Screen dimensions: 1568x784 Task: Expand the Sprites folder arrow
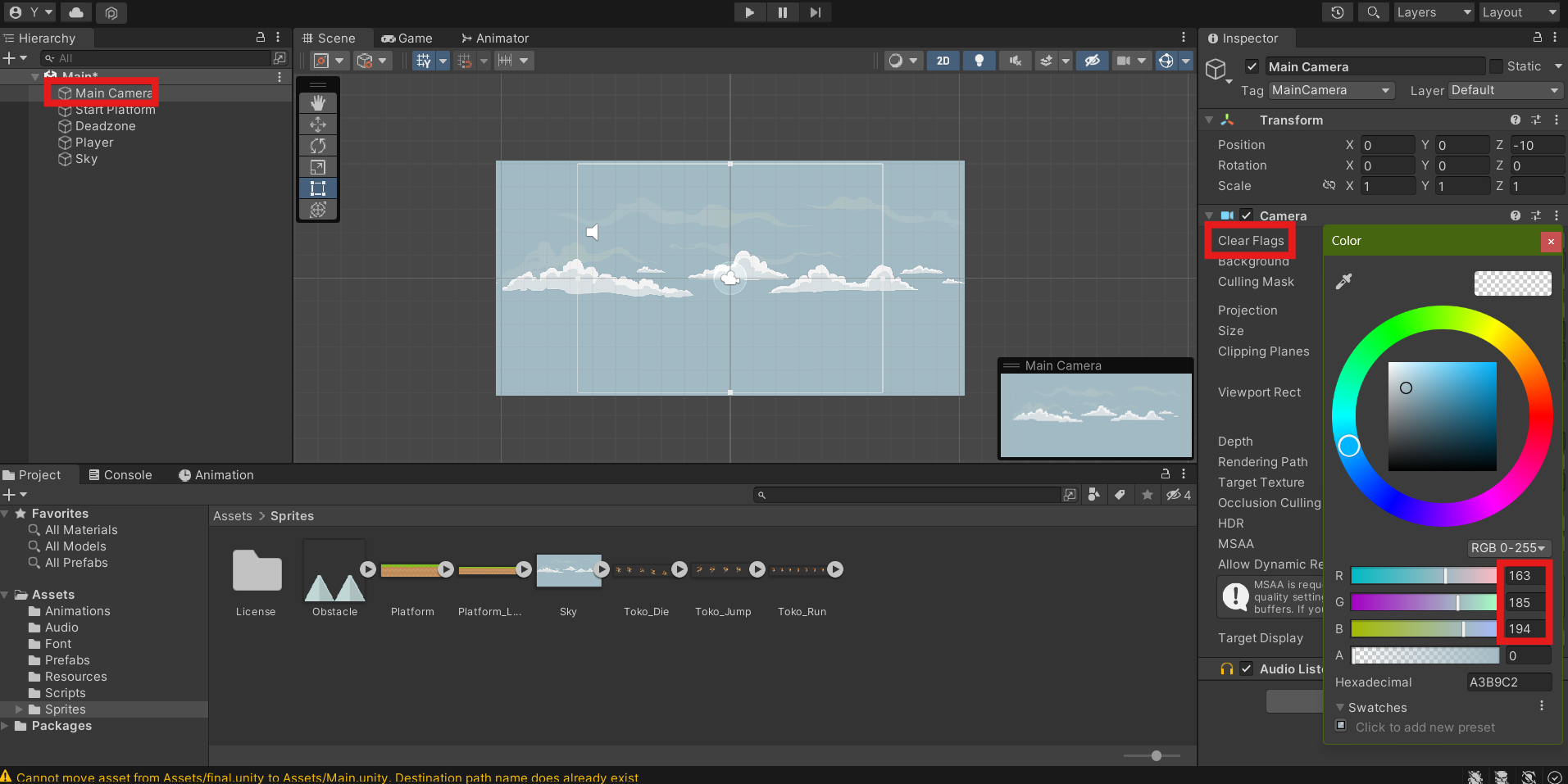coord(19,709)
